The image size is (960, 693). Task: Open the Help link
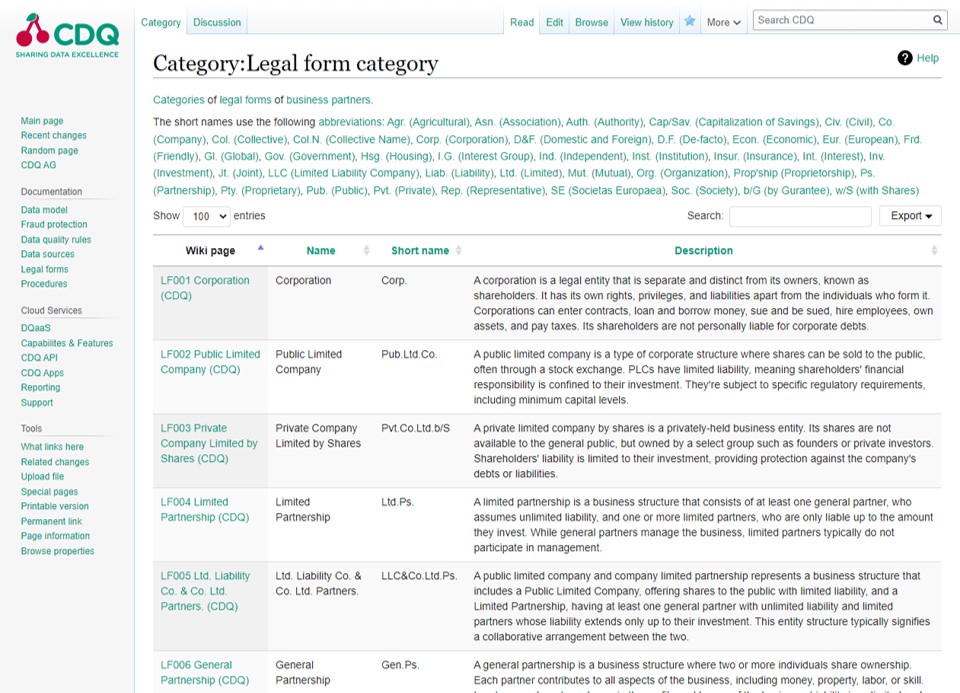928,58
